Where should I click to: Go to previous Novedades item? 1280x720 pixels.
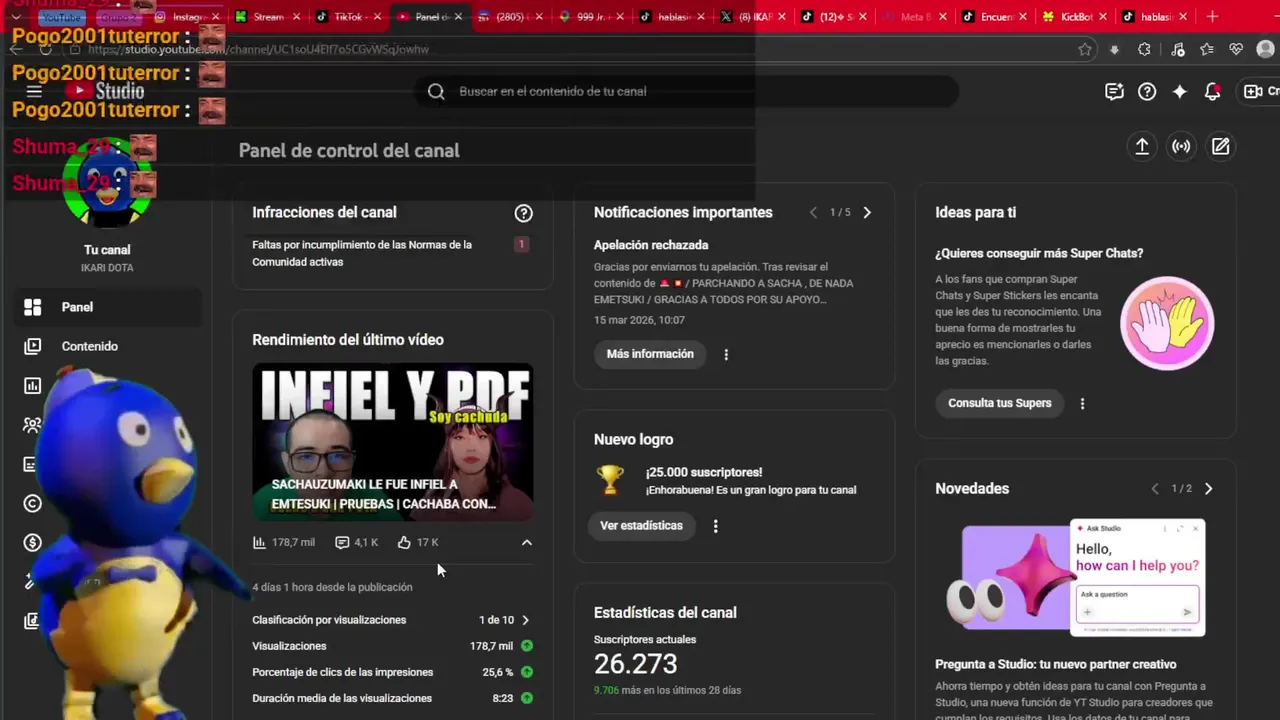click(x=1155, y=489)
